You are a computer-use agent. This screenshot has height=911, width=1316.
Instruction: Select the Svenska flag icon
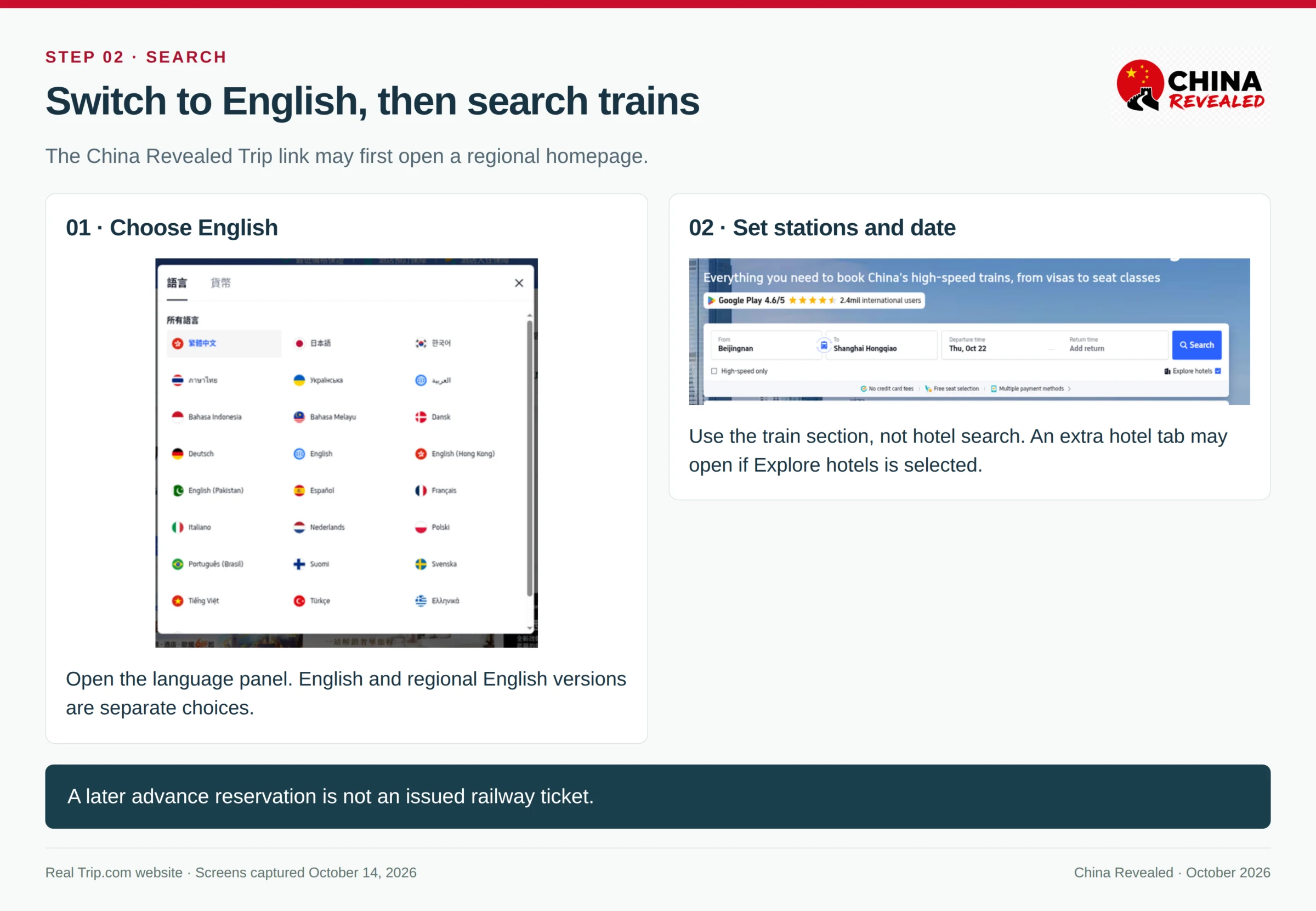(421, 564)
